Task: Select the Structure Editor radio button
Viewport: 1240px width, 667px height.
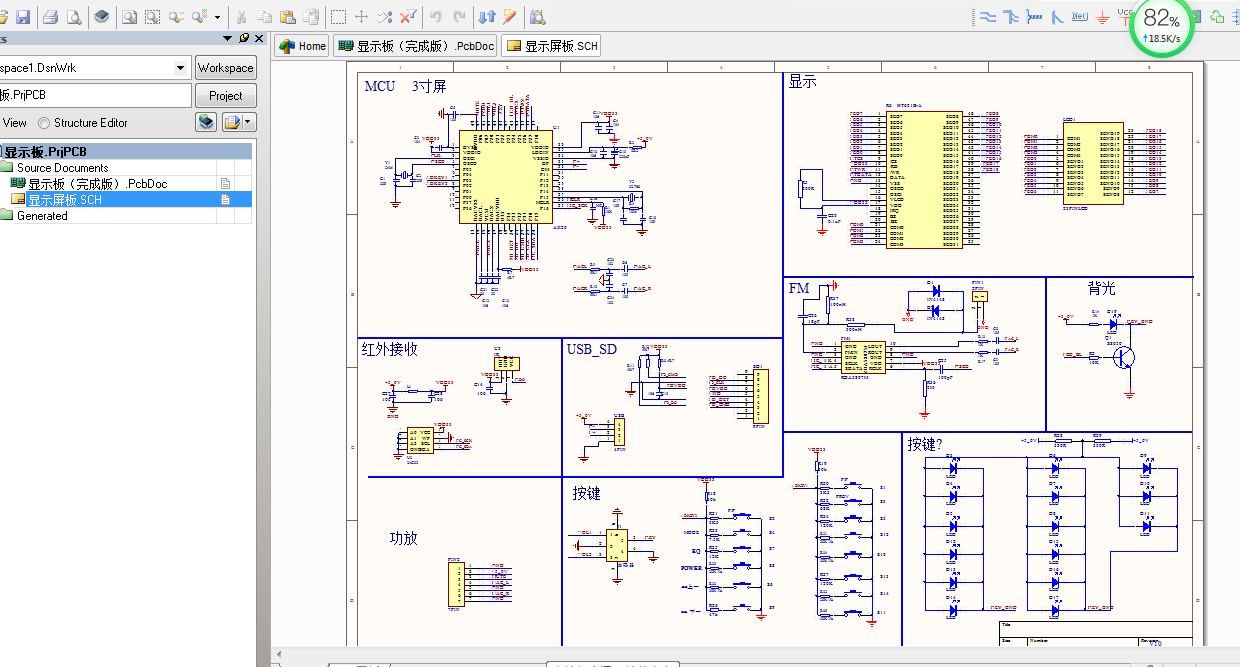Action: [44, 123]
